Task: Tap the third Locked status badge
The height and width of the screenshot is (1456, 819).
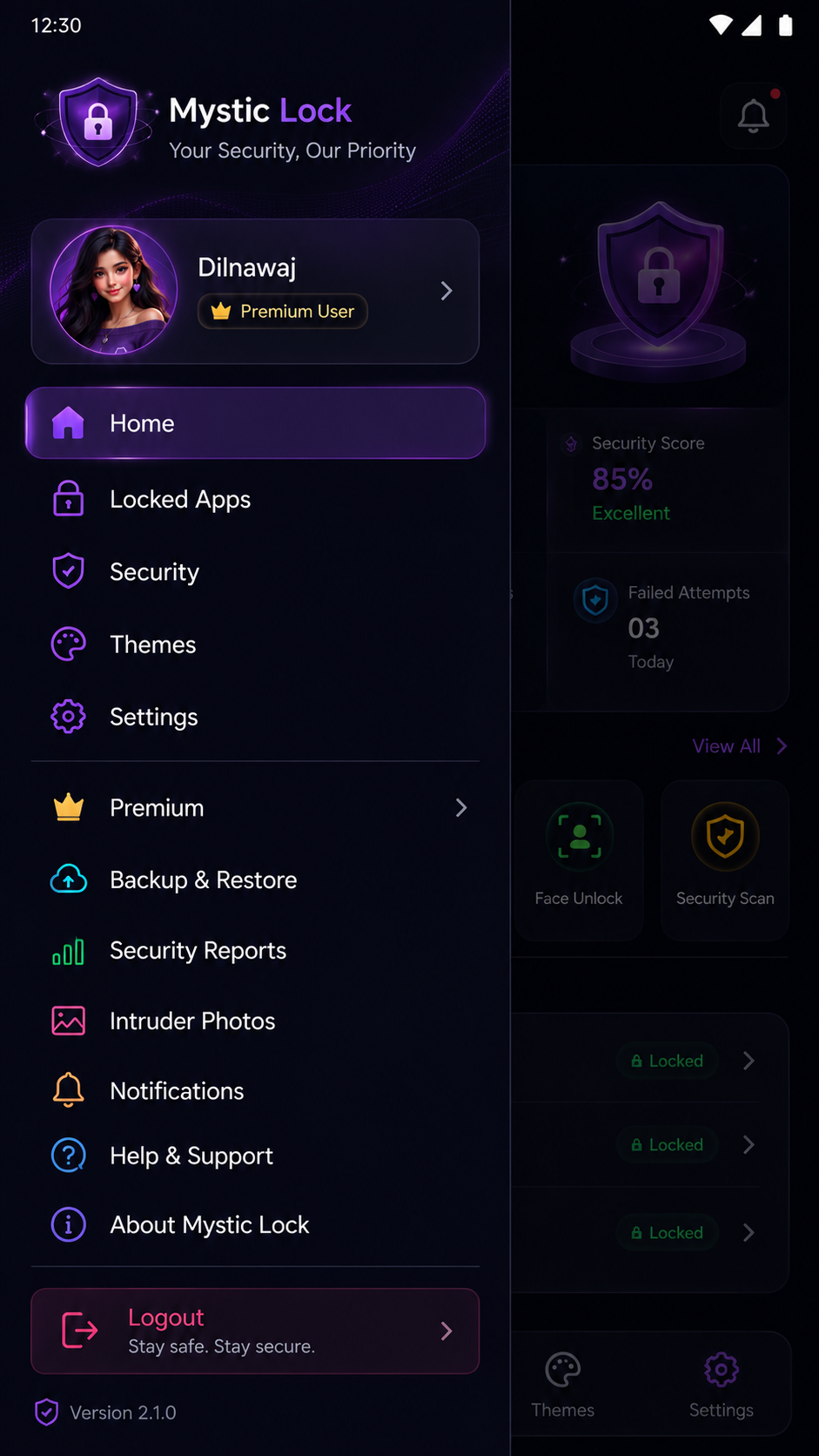Action: 668,1233
